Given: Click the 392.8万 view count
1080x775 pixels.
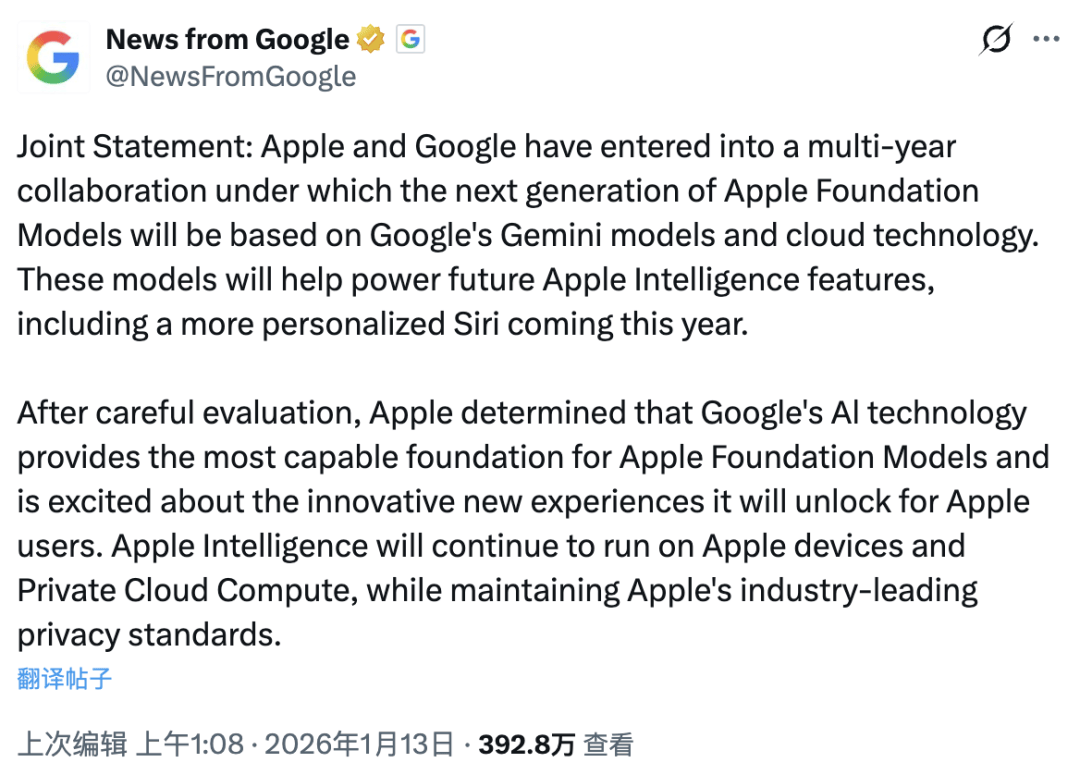Looking at the screenshot, I should (526, 744).
